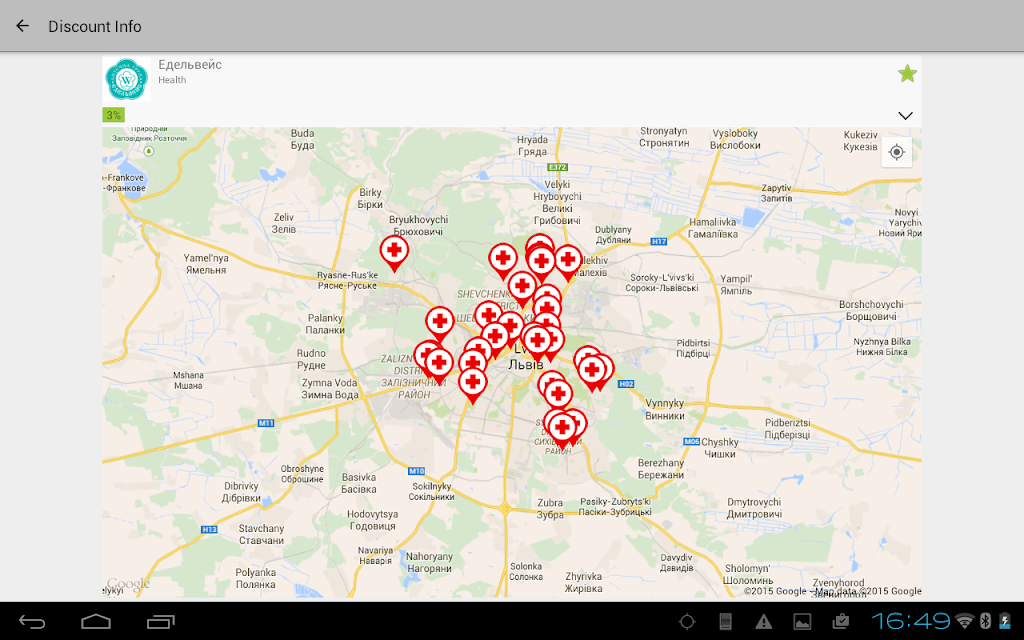The width and height of the screenshot is (1024, 640).
Task: Tap the Pidbirtsi label on map
Action: coord(694,348)
